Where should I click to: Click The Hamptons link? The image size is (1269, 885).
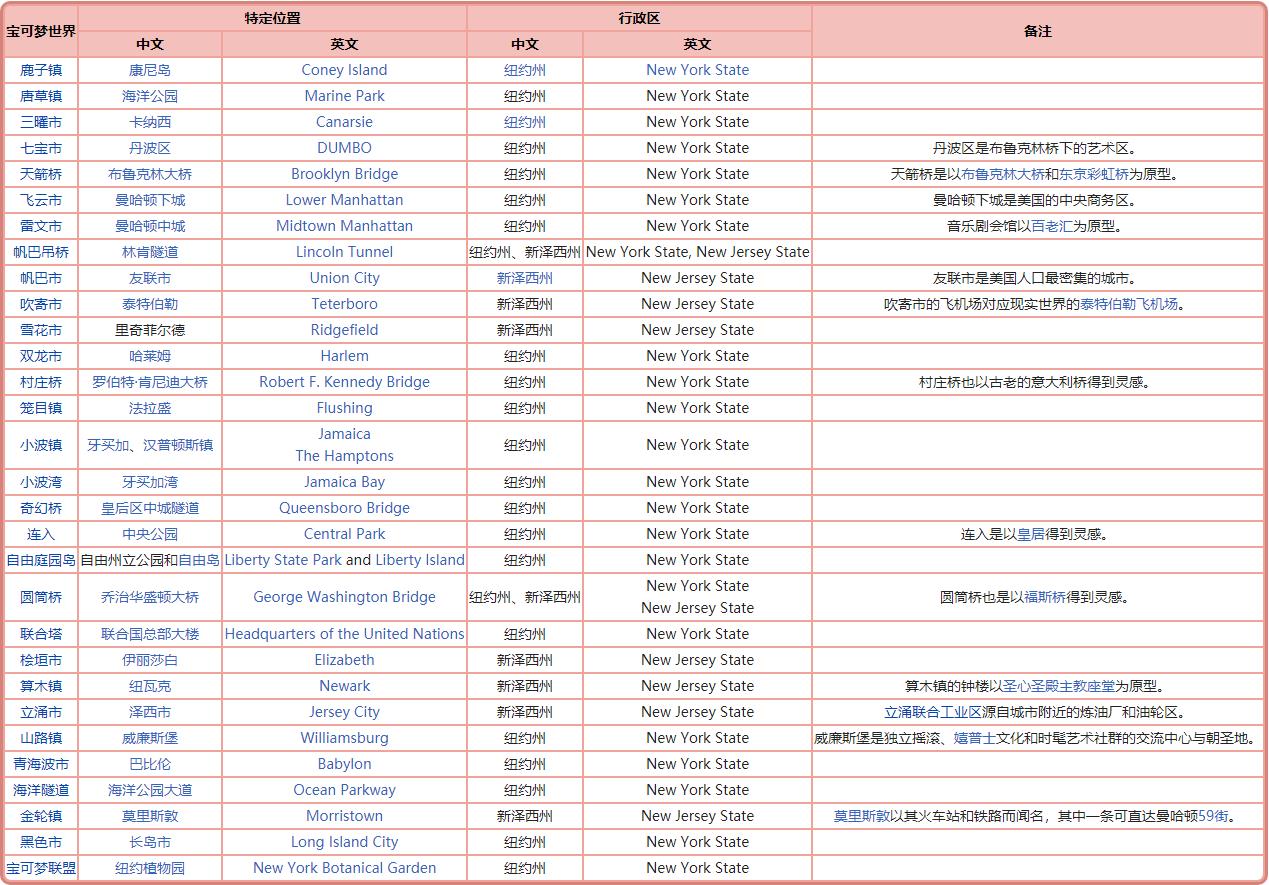point(344,456)
